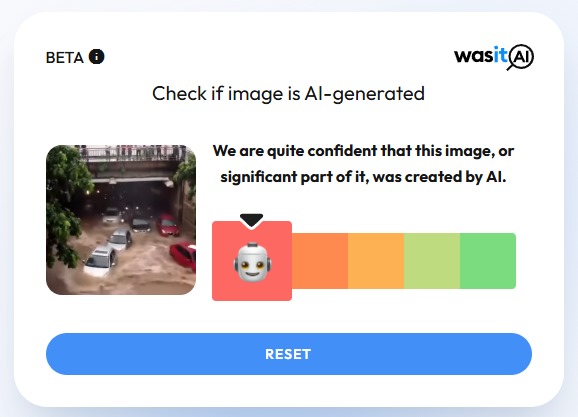
Task: Click the black pointer arrow on scale
Action: 251,220
